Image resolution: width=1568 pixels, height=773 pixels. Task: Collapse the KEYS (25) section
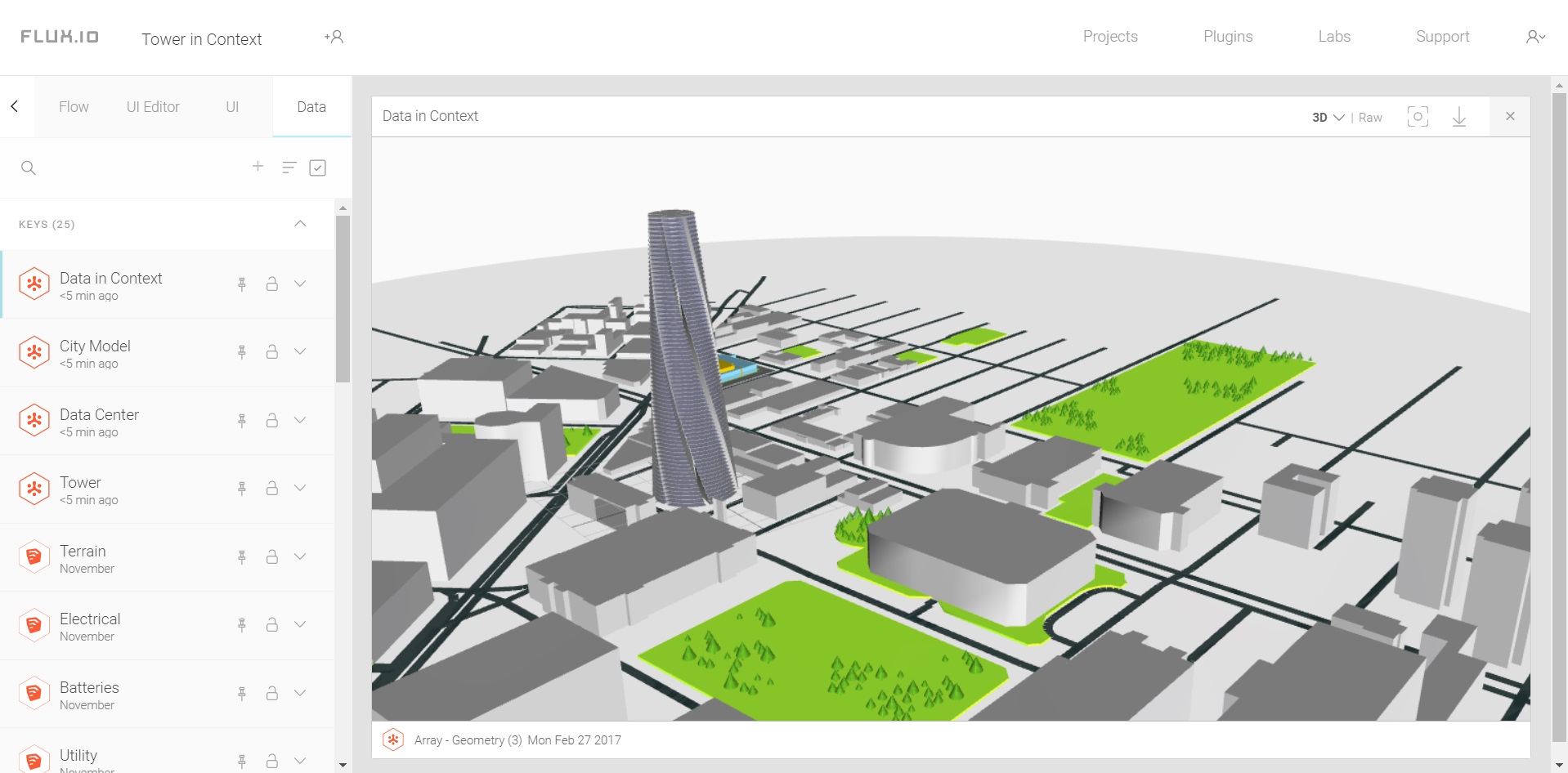(300, 223)
